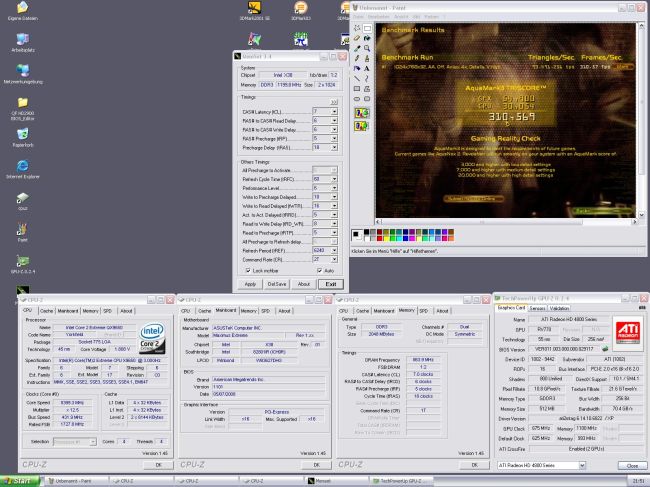Click the Apply button in MemSet
Viewport: 650px width, 487px height.
(250, 284)
